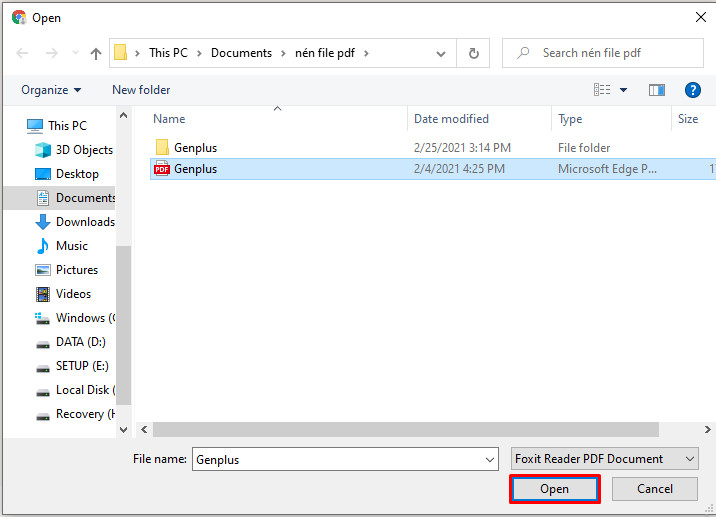Sort by Name column header
Screen dimensions: 716x517
pyautogui.click(x=169, y=119)
